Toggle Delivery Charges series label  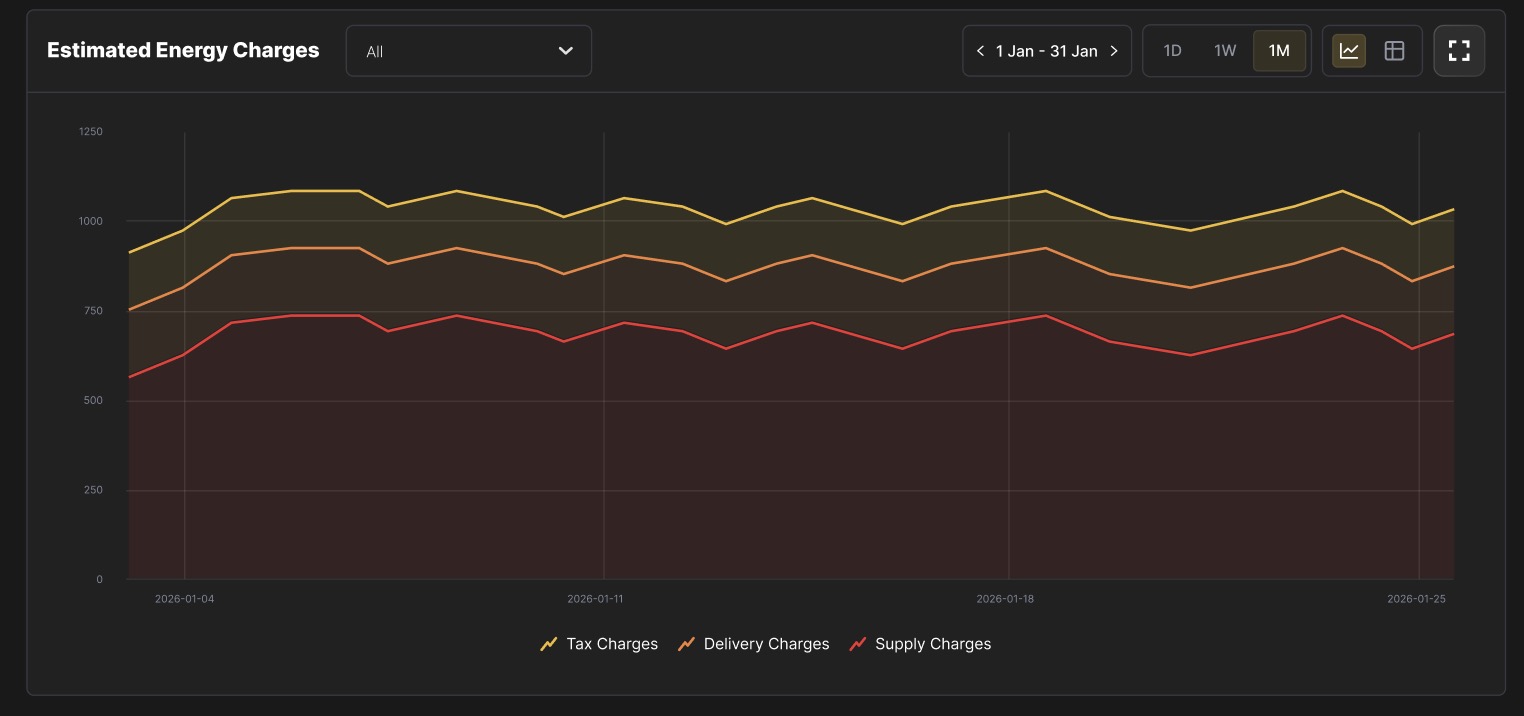tap(766, 644)
